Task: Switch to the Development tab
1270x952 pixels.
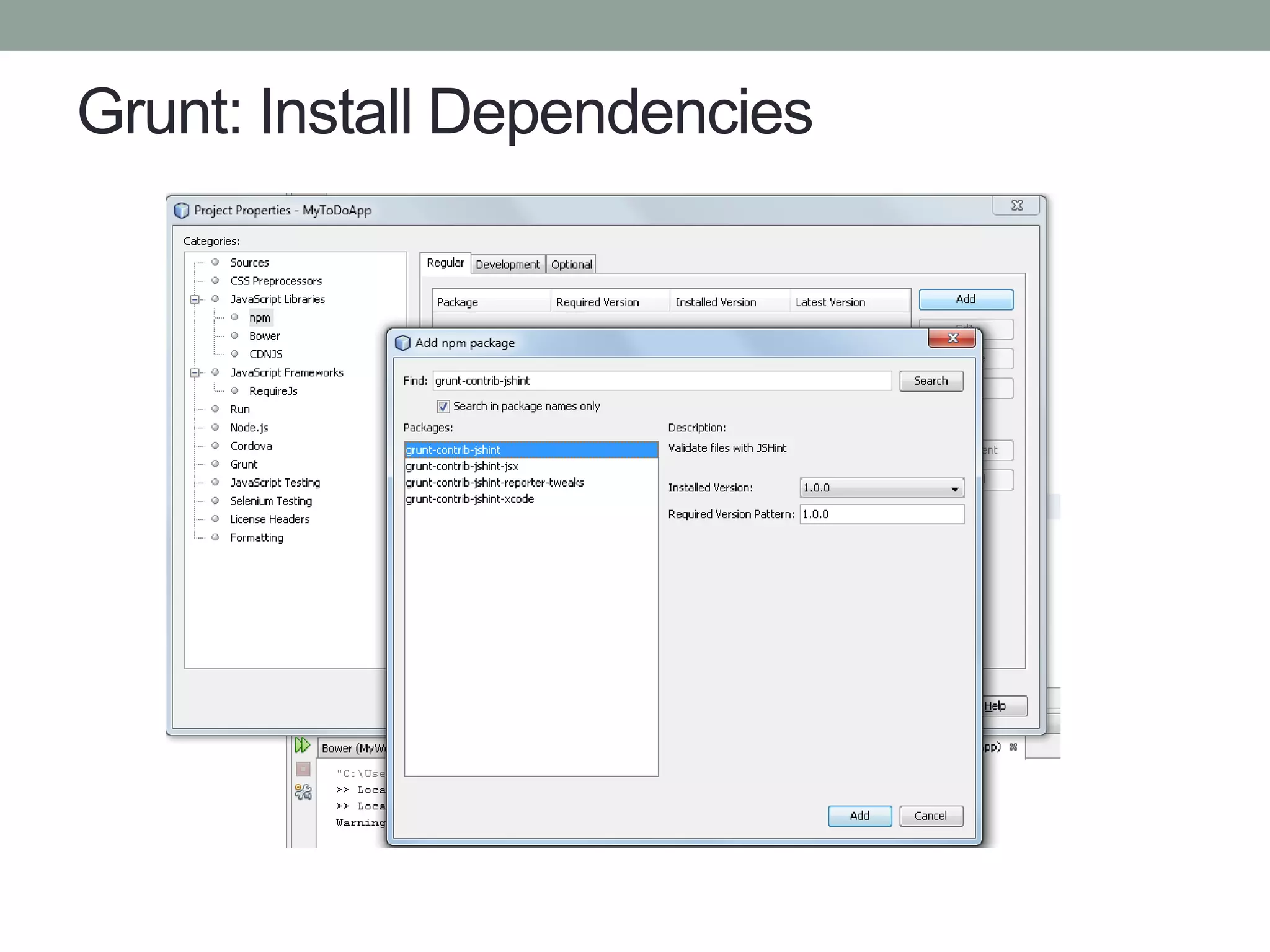Action: point(508,265)
